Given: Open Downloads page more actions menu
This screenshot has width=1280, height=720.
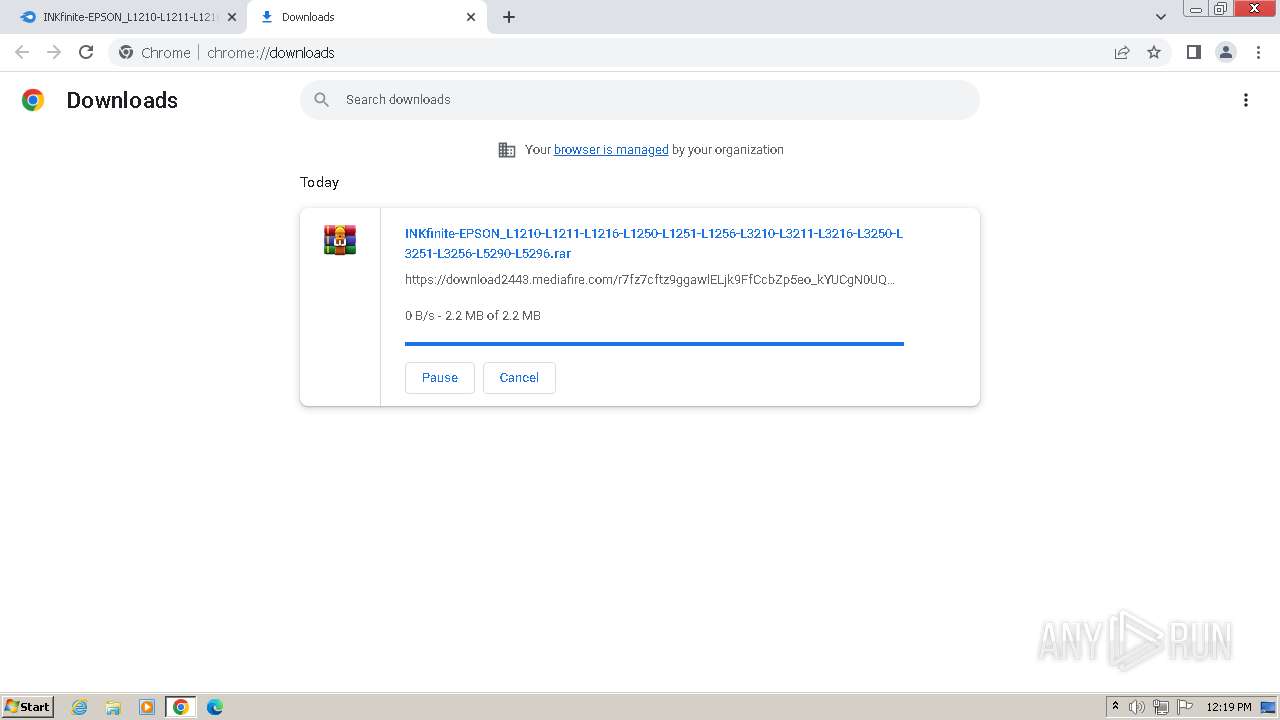Looking at the screenshot, I should 1246,100.
